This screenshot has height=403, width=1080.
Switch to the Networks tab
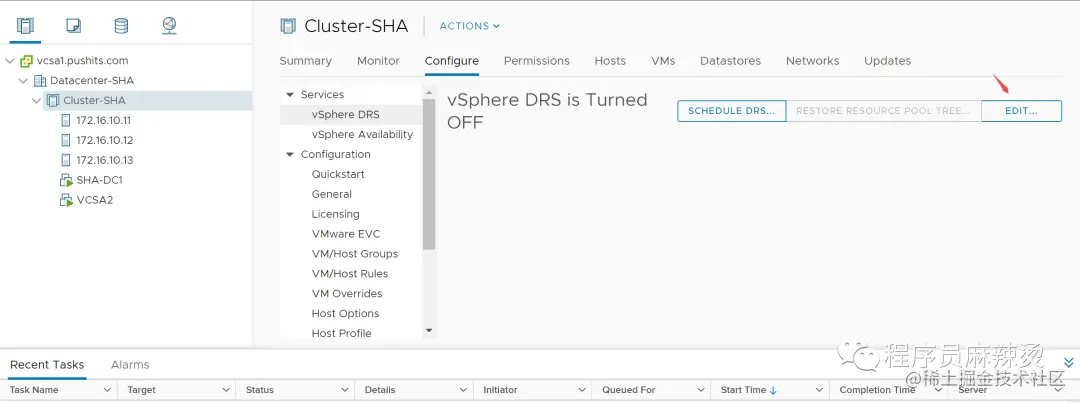point(813,61)
